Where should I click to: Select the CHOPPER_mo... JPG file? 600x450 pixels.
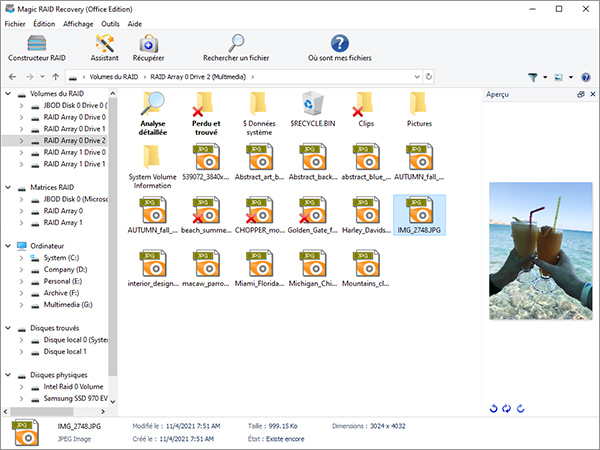pyautogui.click(x=259, y=215)
